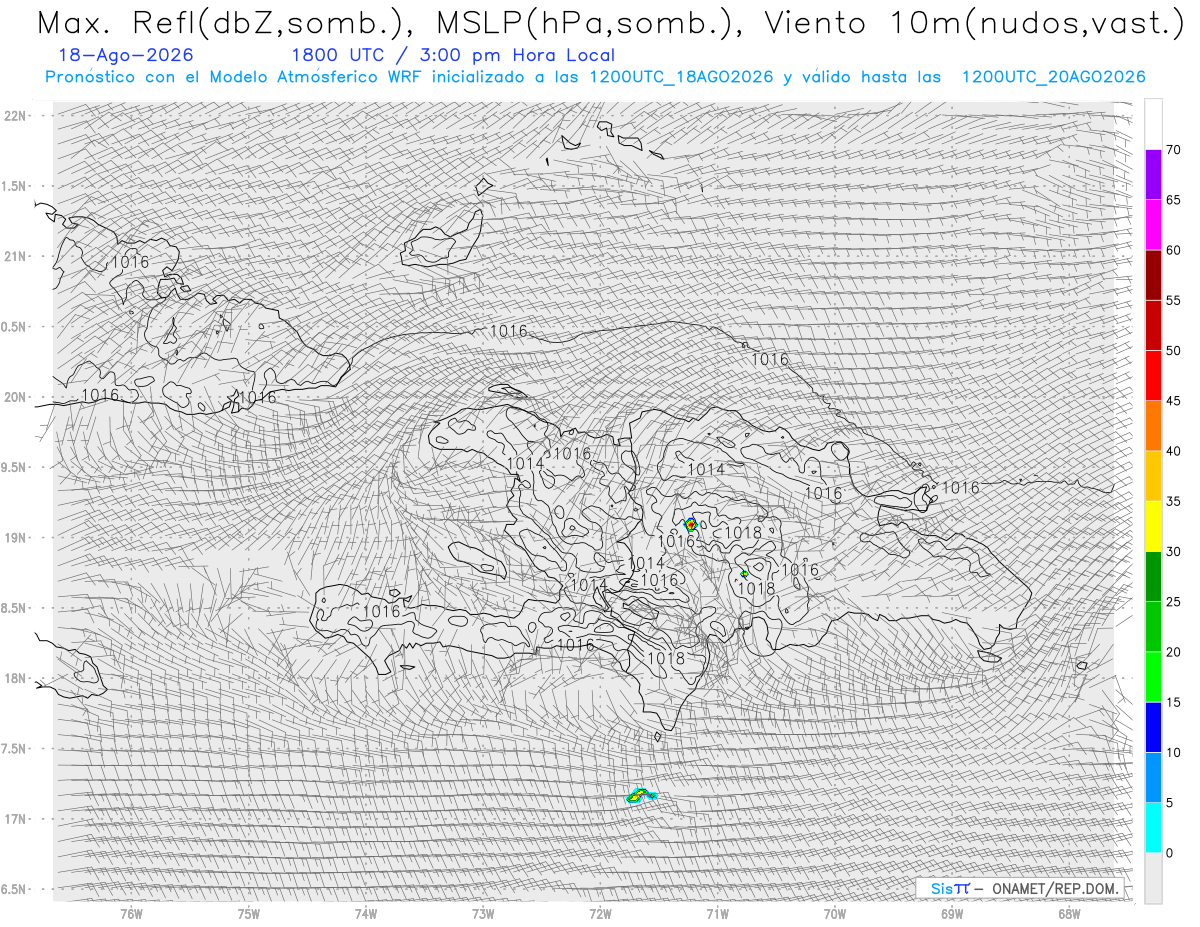Image resolution: width=1200 pixels, height=927 pixels.
Task: Click the WRF model forecast description line
Action: click(x=595, y=77)
